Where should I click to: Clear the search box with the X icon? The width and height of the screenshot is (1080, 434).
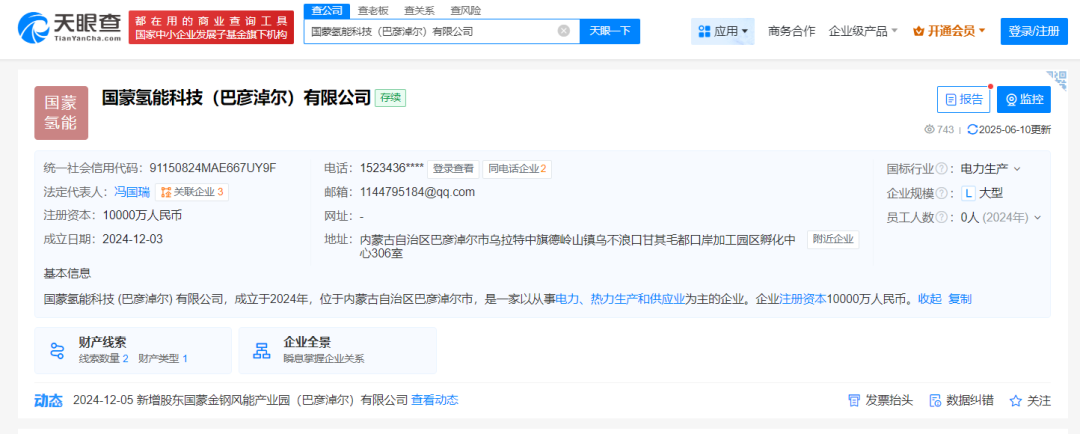[x=563, y=31]
